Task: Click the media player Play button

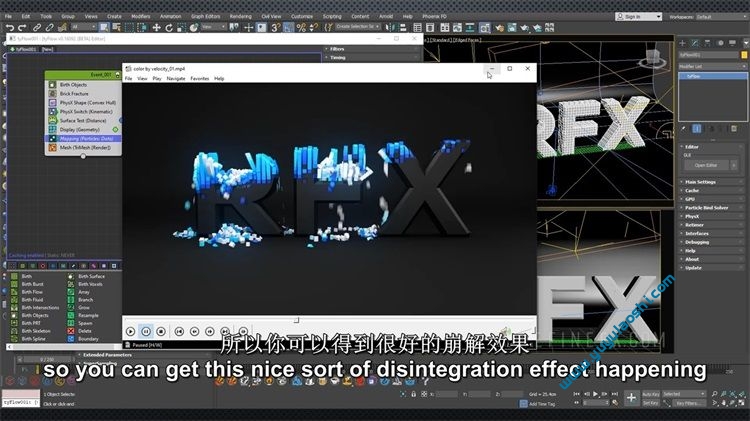Action: [131, 331]
